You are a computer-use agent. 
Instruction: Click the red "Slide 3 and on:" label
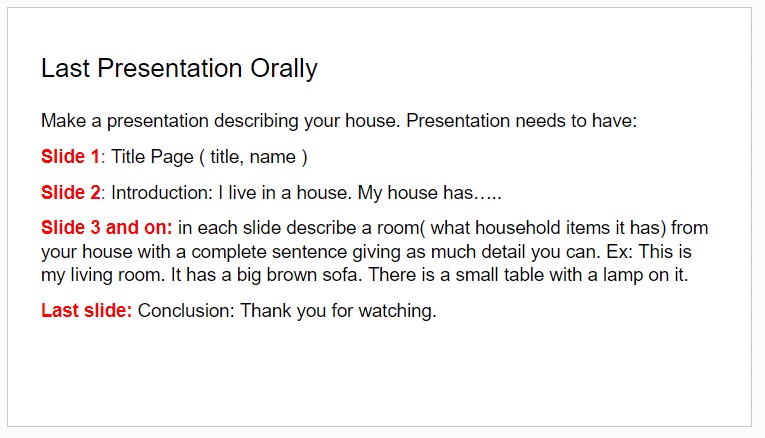(x=107, y=228)
